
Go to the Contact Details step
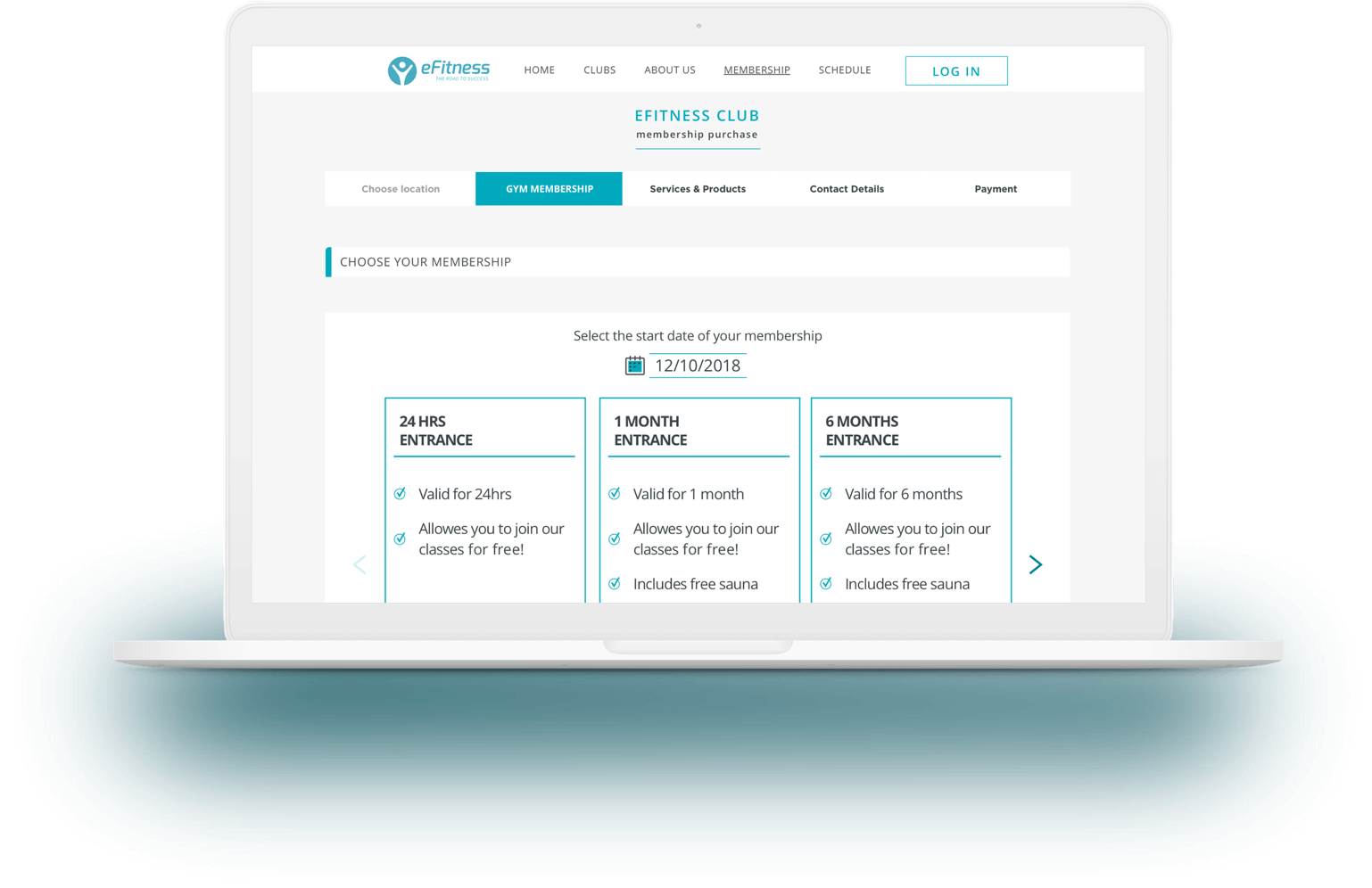point(847,189)
